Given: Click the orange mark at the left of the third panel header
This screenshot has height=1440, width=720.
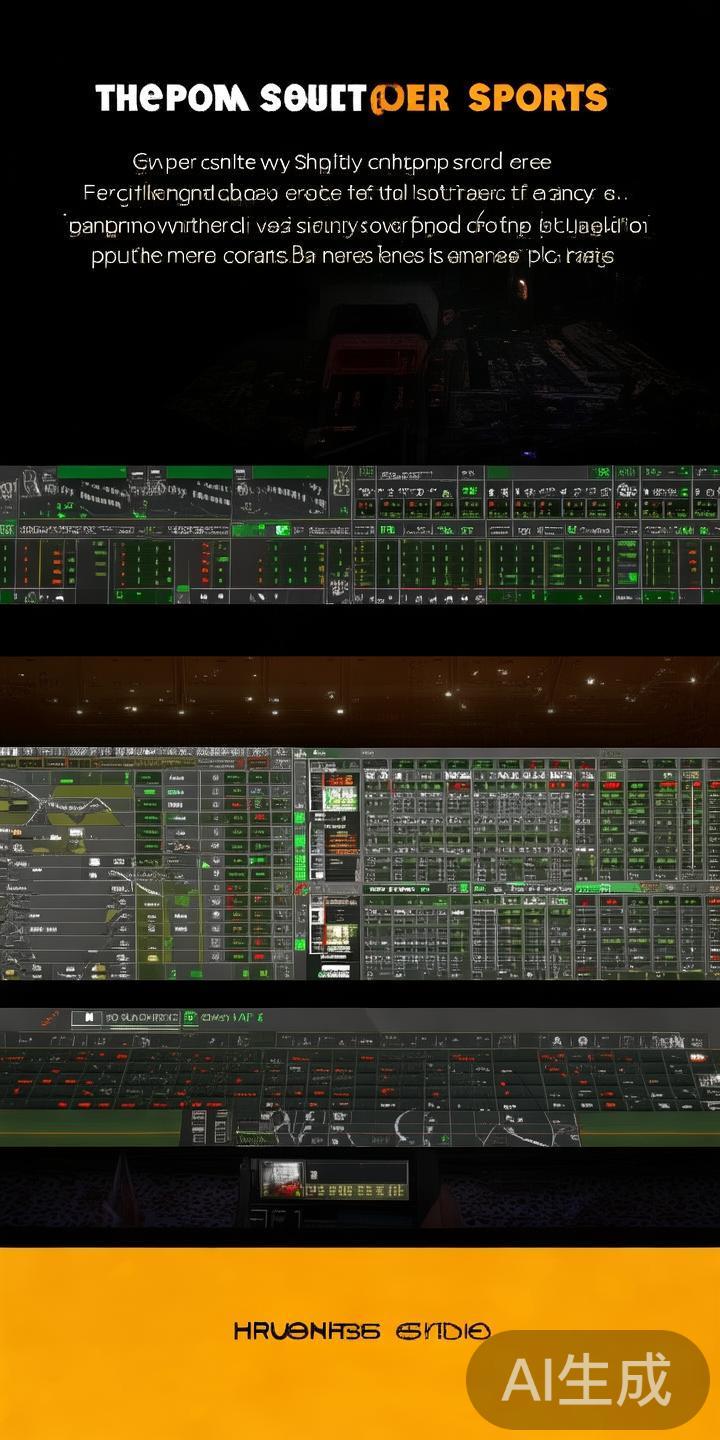Looking at the screenshot, I should click(x=47, y=1018).
